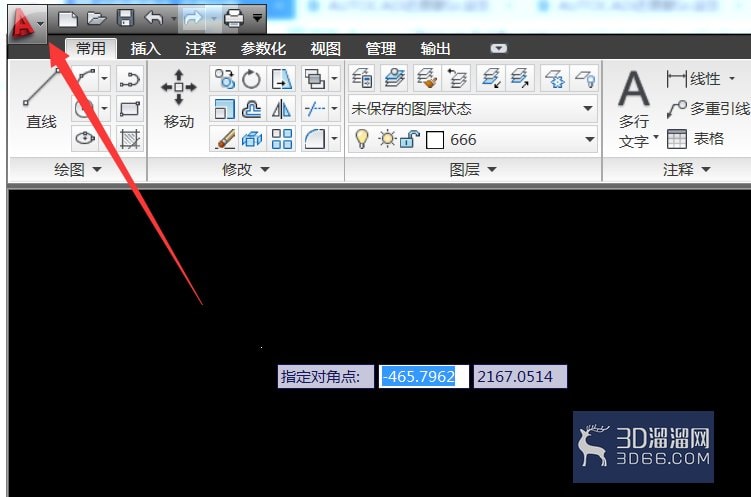Click the Layer Previous icon

pyautogui.click(x=457, y=78)
